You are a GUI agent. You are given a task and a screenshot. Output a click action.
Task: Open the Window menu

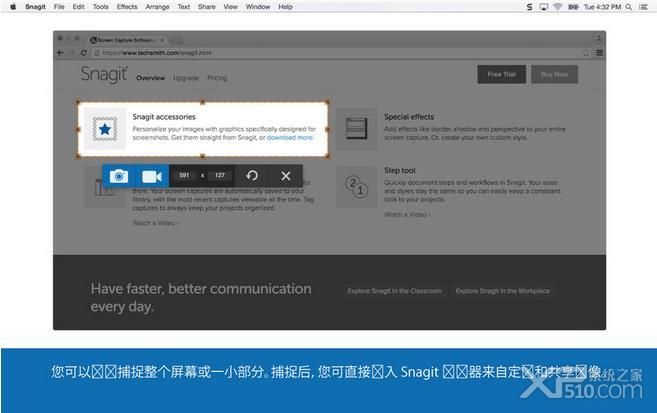258,7
